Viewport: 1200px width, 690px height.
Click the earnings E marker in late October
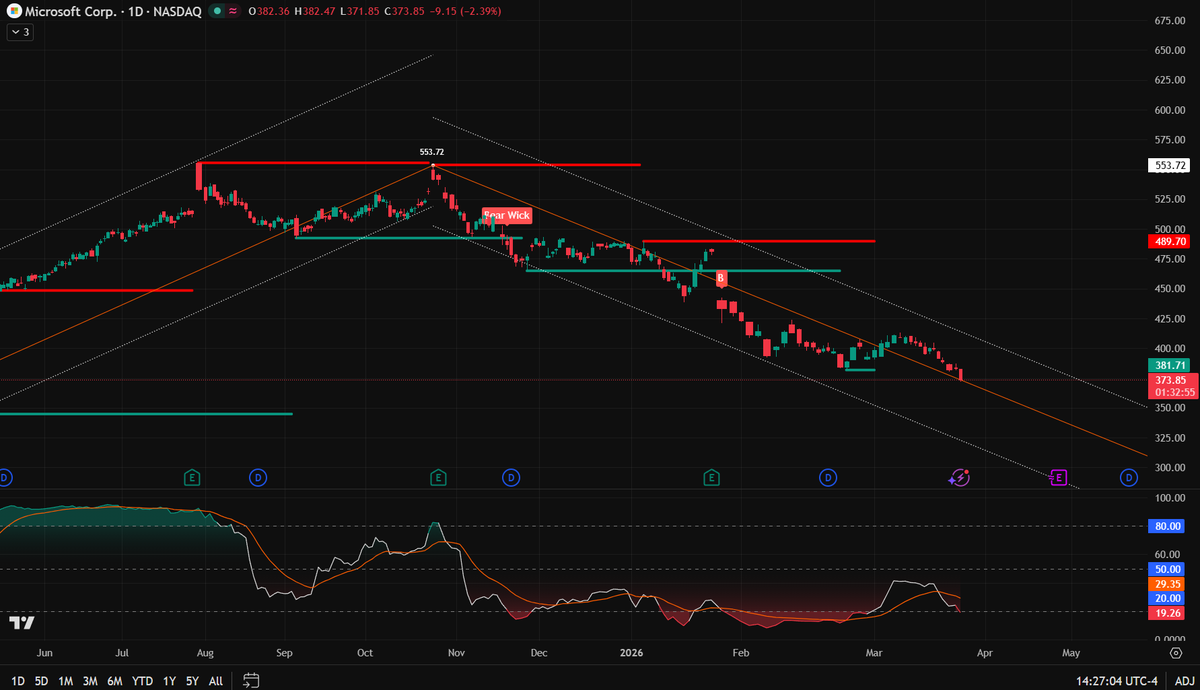pos(438,478)
